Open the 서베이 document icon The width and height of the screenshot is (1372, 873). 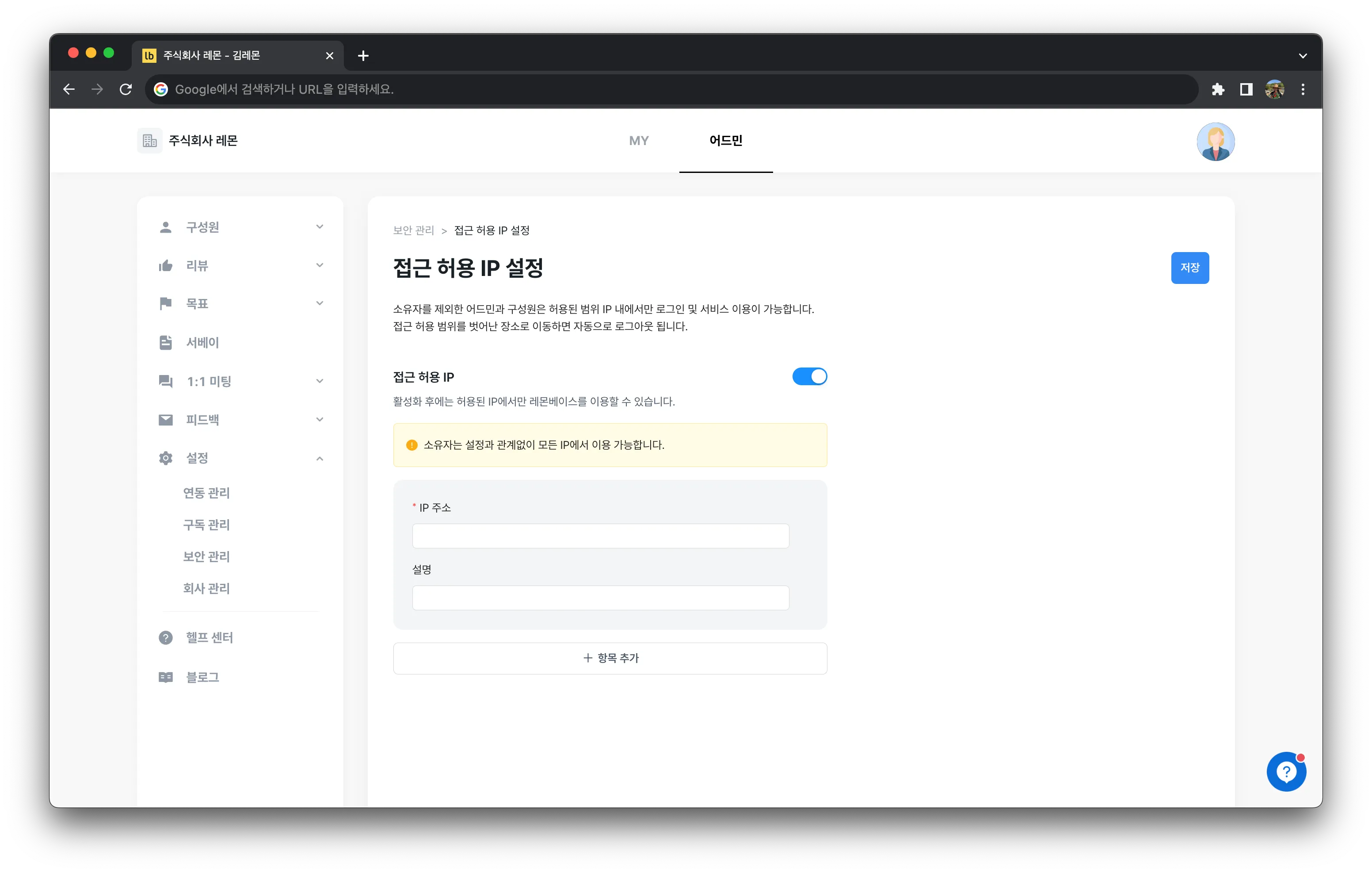tap(165, 342)
